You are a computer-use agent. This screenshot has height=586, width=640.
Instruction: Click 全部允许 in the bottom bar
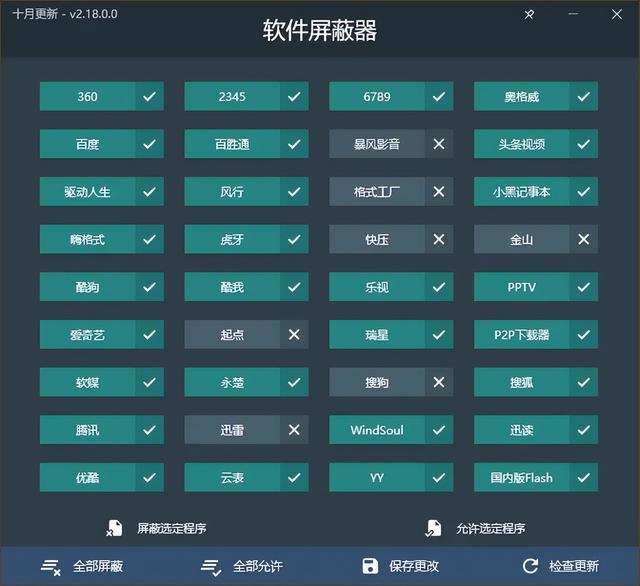[x=258, y=566]
